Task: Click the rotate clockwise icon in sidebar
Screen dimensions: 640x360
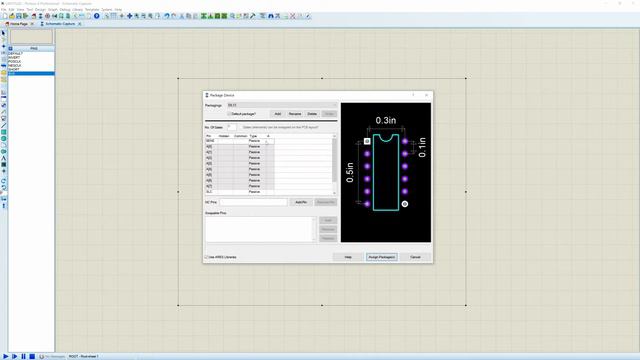Action: 4,181
